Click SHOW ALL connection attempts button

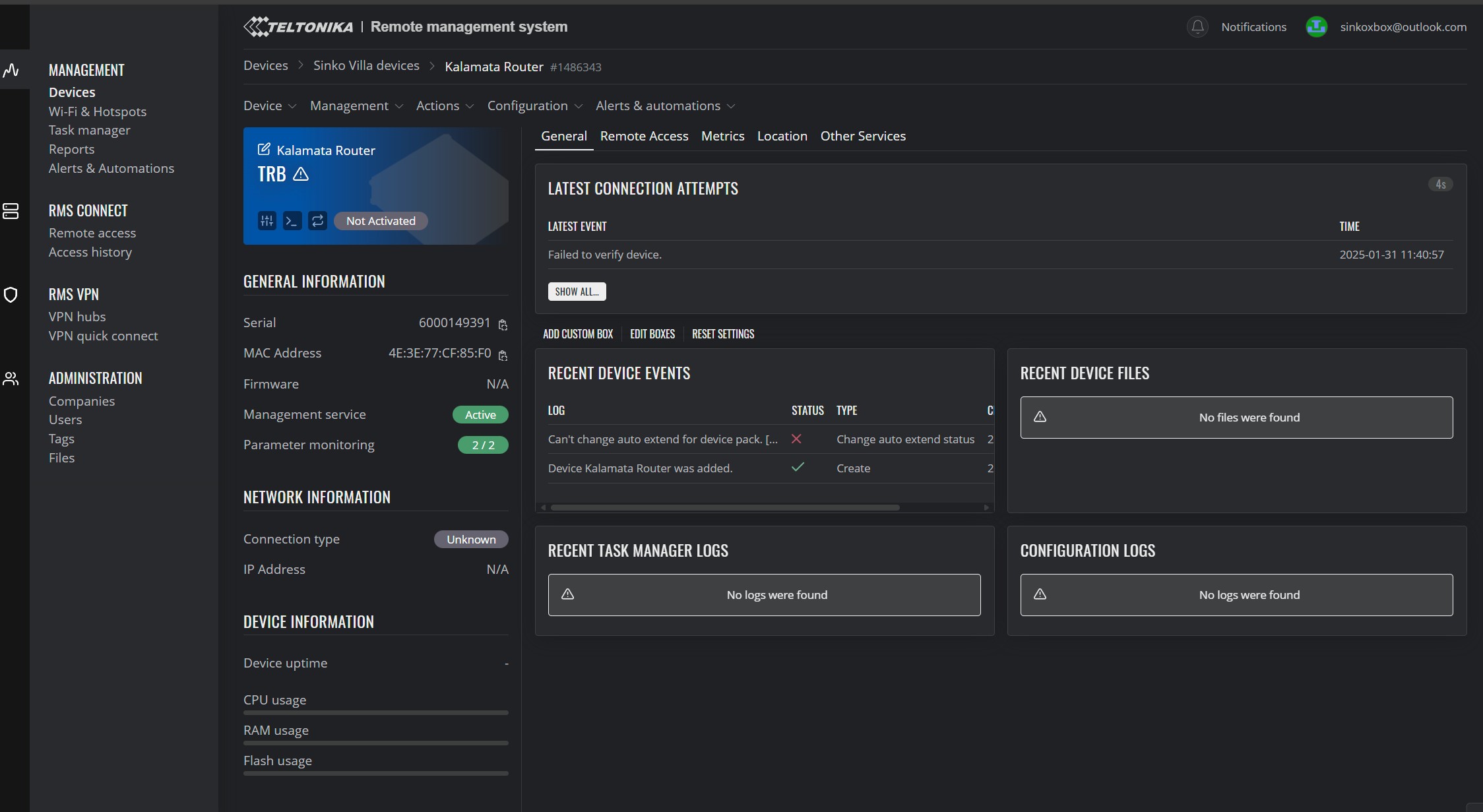coord(577,292)
